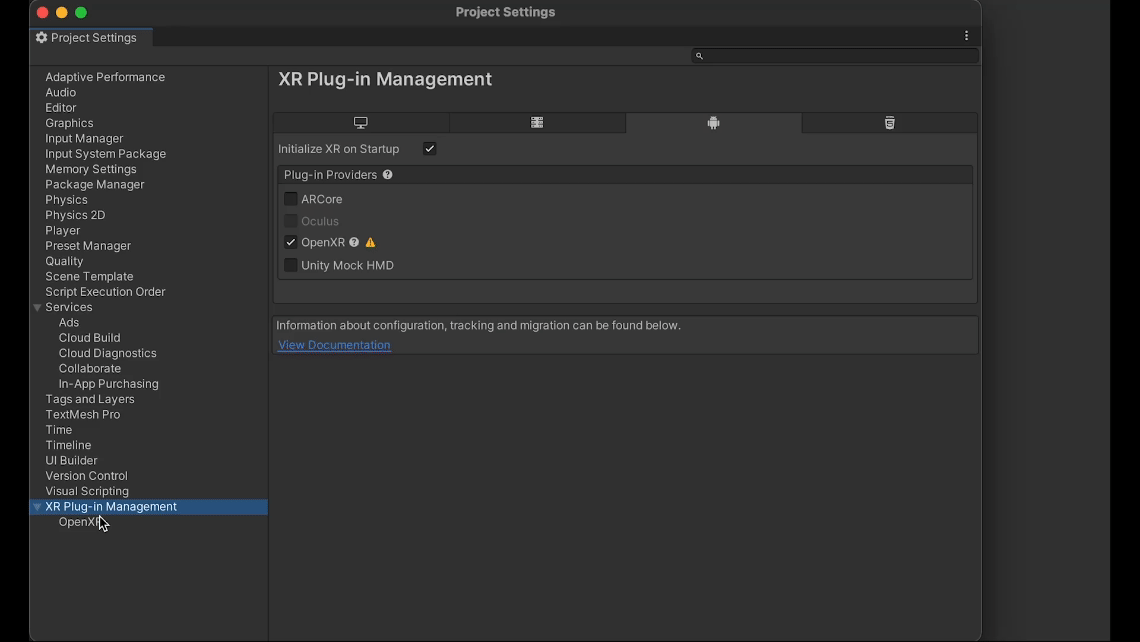This screenshot has height=642, width=1140.
Task: Click the gear icon on Project Settings tab
Action: tap(41, 37)
